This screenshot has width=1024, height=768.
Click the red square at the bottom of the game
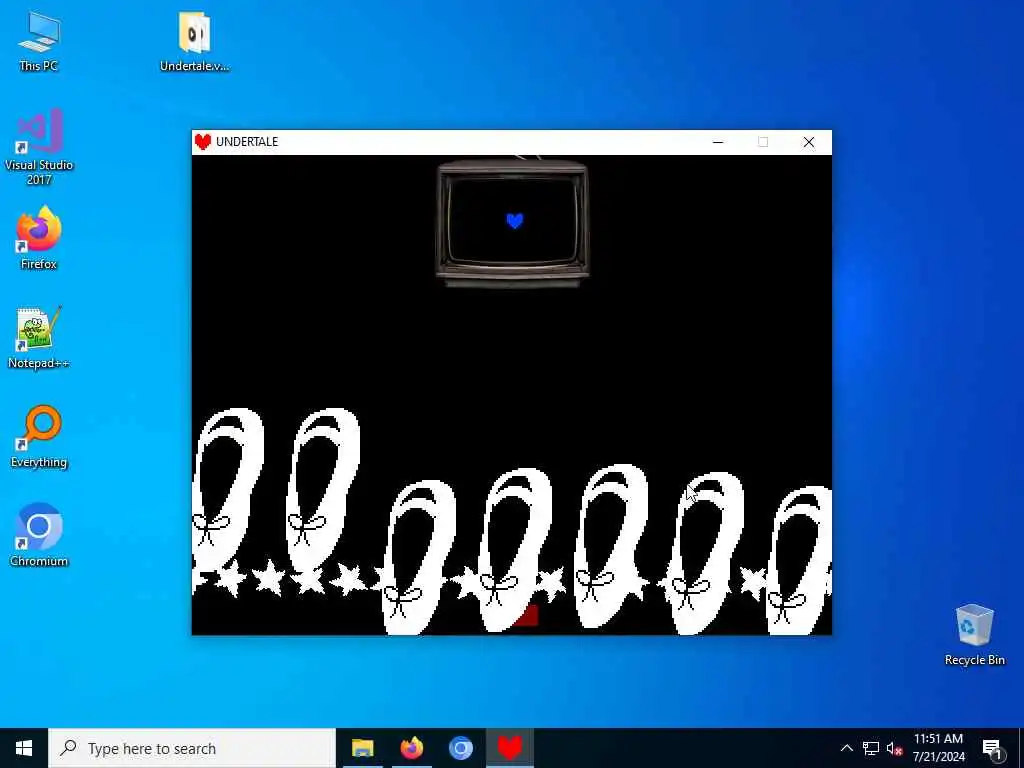pos(526,615)
